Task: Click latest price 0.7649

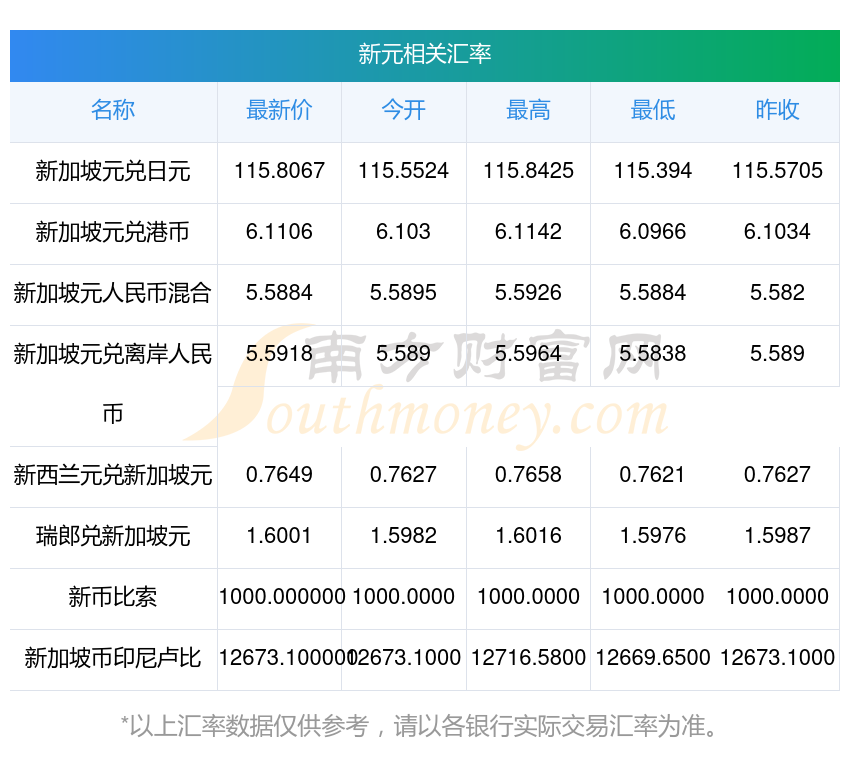Action: pos(279,475)
